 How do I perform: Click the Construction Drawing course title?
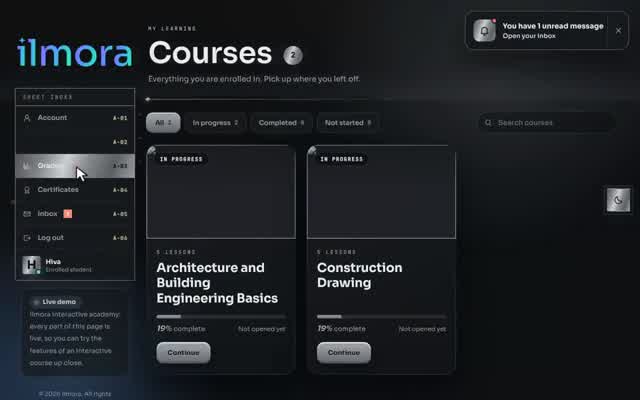coord(360,275)
